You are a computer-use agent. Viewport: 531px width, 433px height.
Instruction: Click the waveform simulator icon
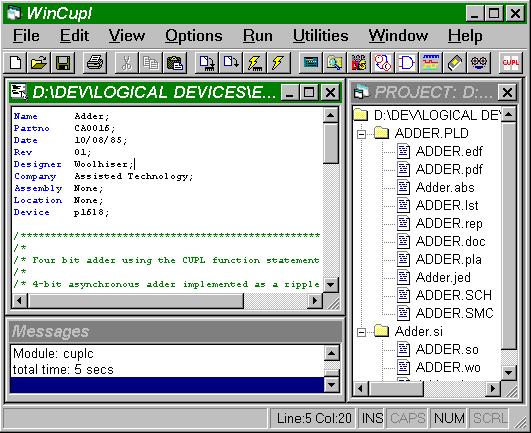coord(430,63)
